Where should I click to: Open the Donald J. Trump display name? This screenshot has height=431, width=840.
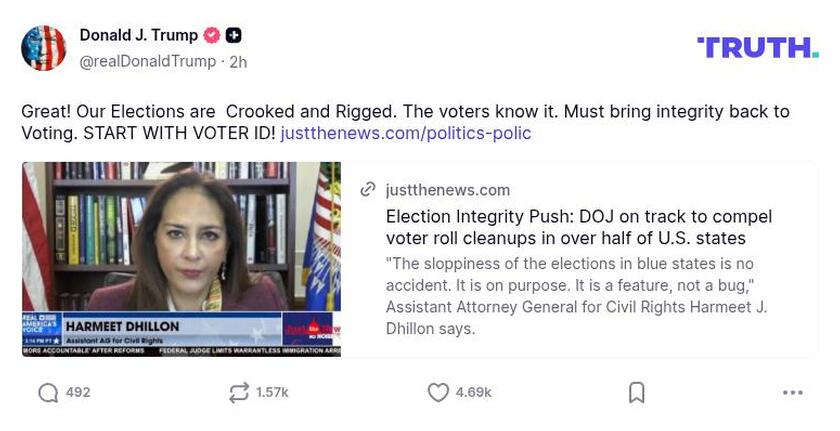pyautogui.click(x=138, y=35)
